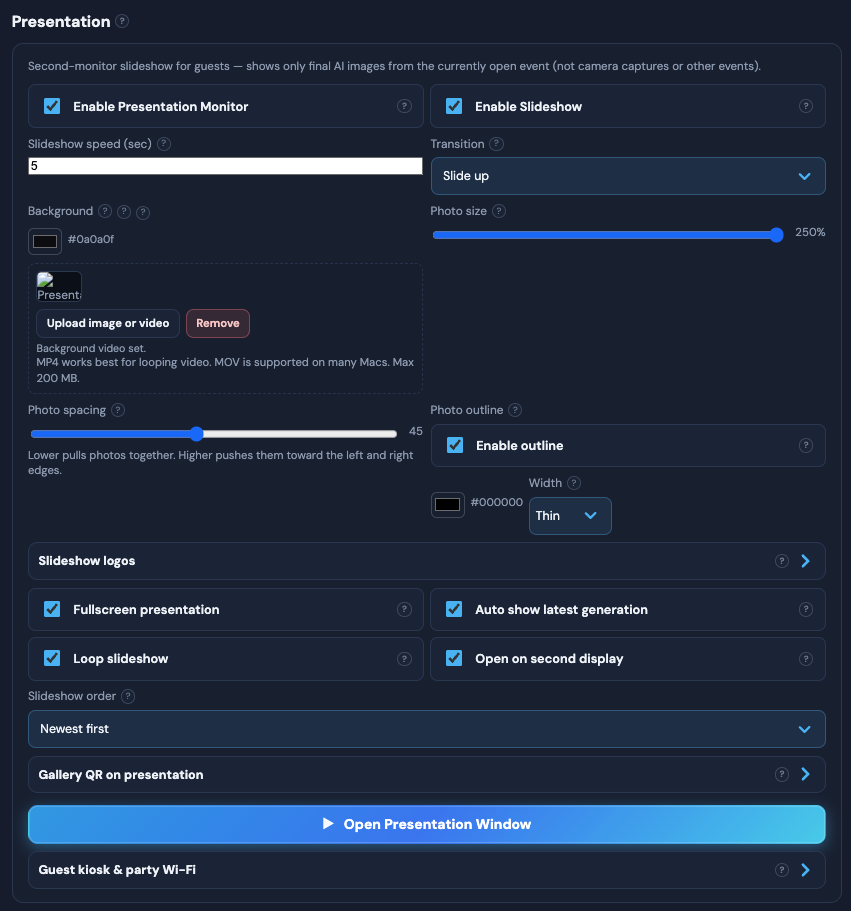This screenshot has height=911, width=851.
Task: Open help icon beside Presentation heading
Action: [122, 21]
